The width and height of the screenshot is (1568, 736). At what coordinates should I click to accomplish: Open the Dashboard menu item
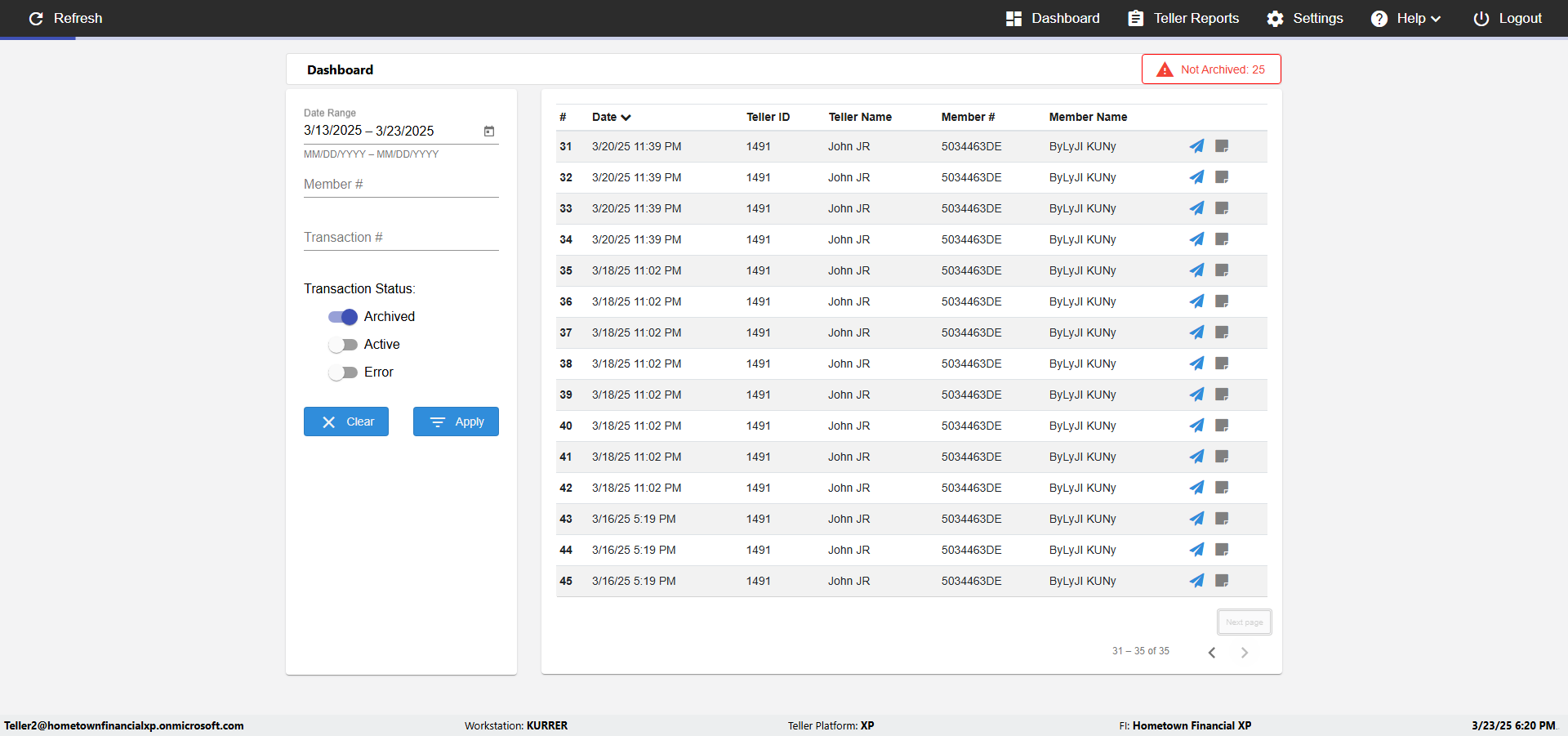[1053, 18]
